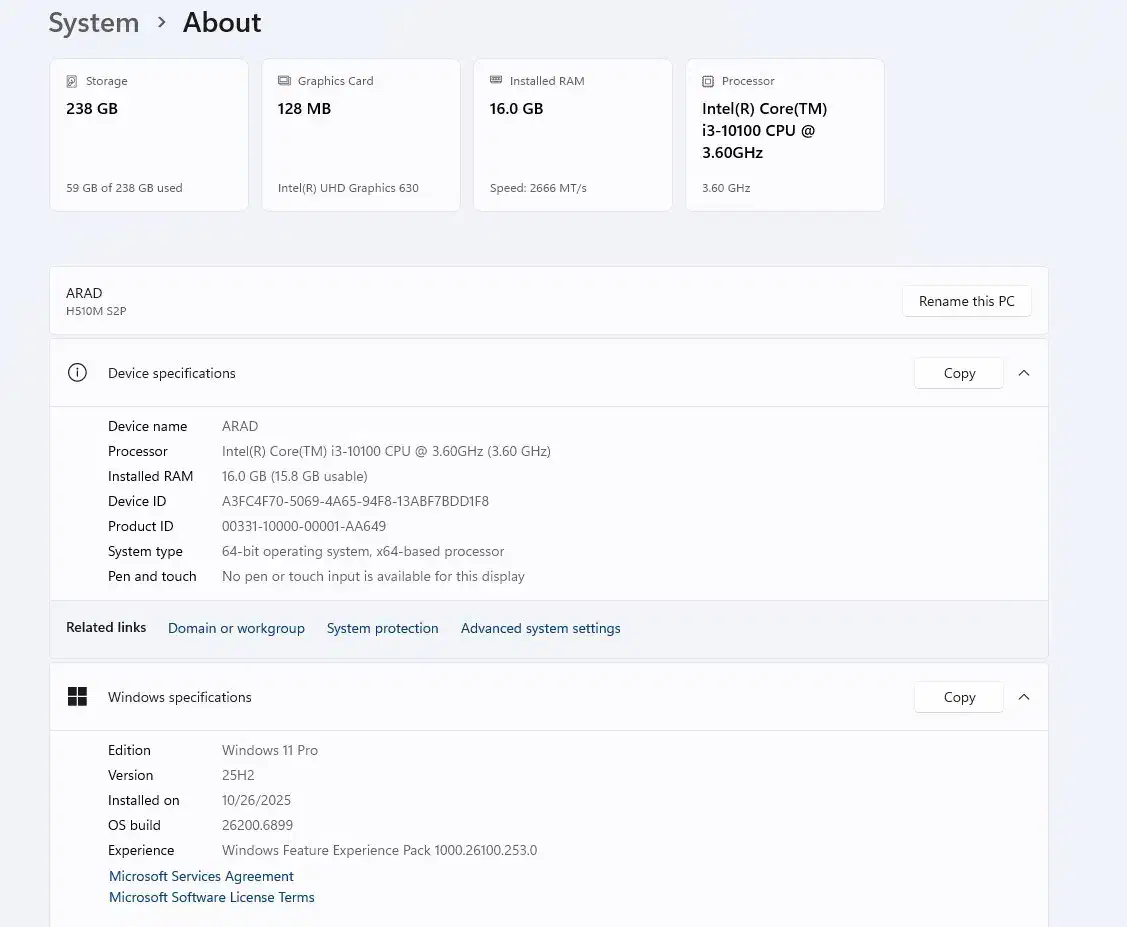1127x927 pixels.
Task: Open the System protection link
Action: pyautogui.click(x=382, y=628)
